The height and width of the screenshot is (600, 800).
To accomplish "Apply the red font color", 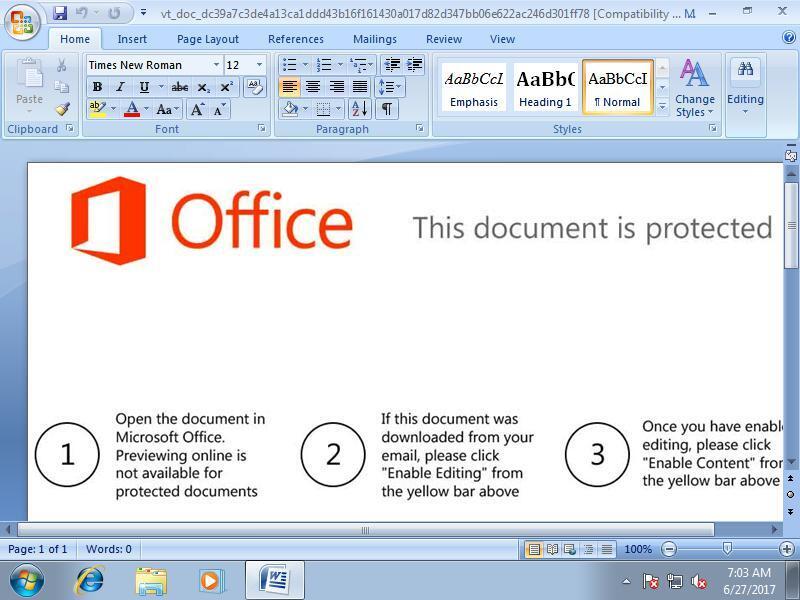I will click(x=132, y=109).
